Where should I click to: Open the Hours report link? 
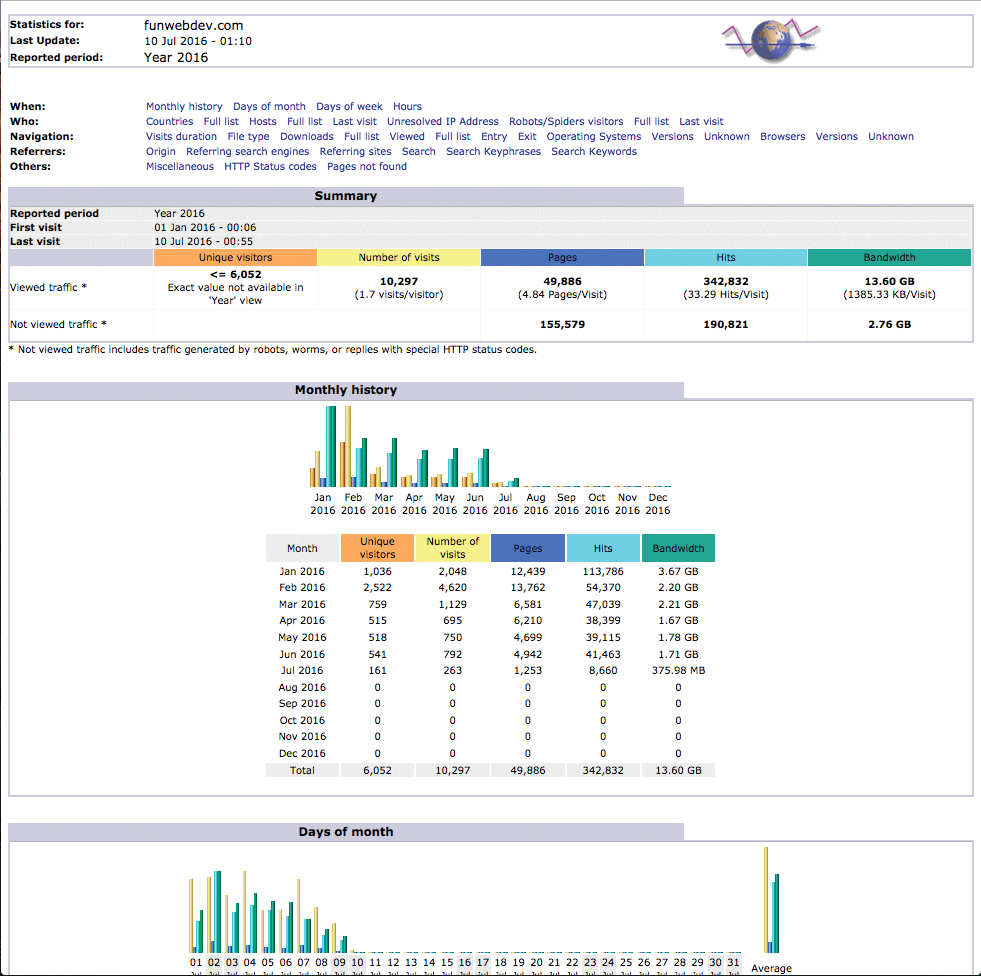407,107
